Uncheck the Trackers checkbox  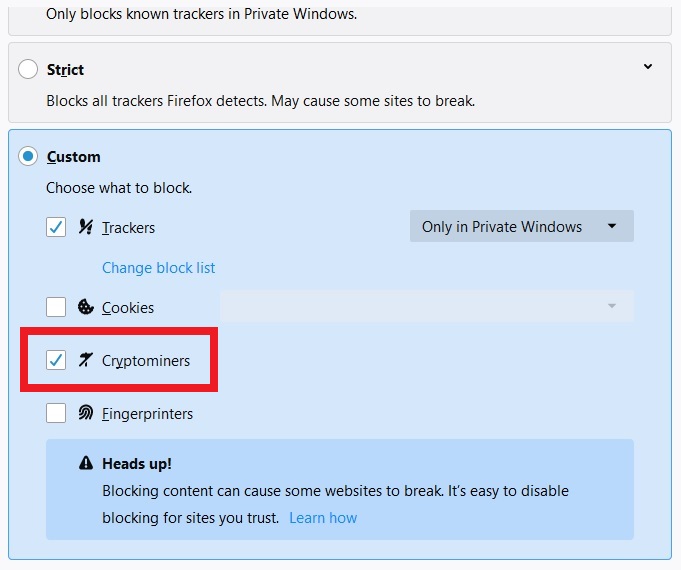coord(56,227)
